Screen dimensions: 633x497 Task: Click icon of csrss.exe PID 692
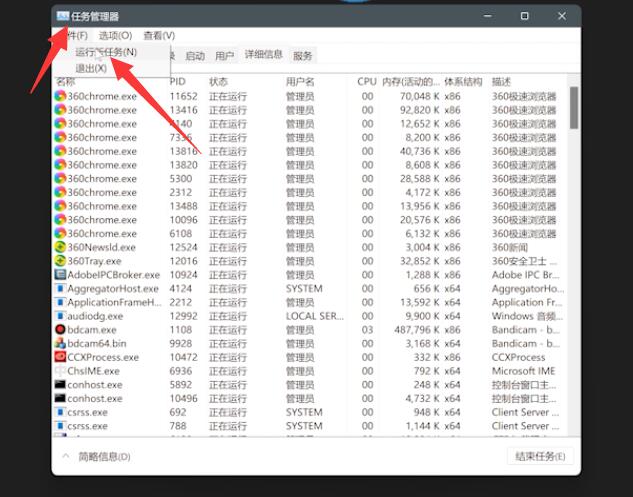point(60,412)
